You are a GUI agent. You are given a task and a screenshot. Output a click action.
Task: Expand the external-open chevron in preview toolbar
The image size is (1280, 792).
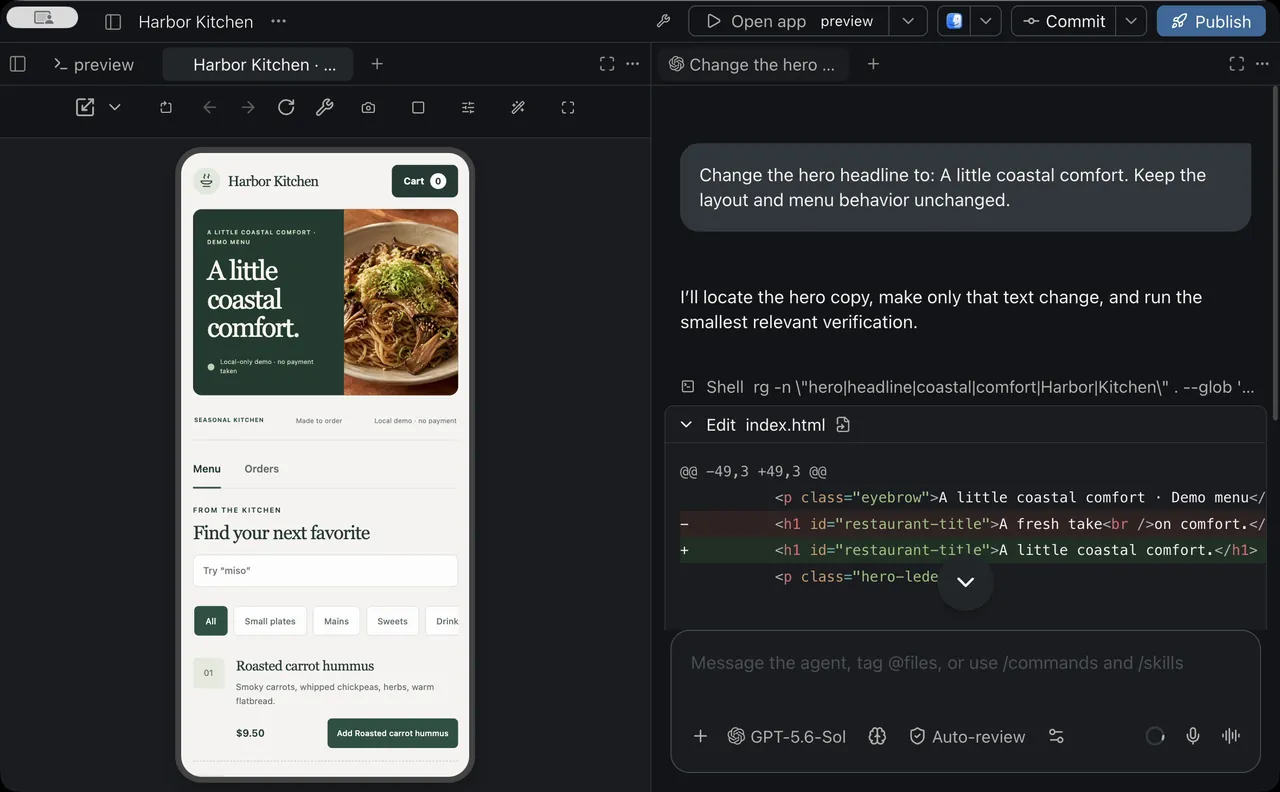click(115, 107)
